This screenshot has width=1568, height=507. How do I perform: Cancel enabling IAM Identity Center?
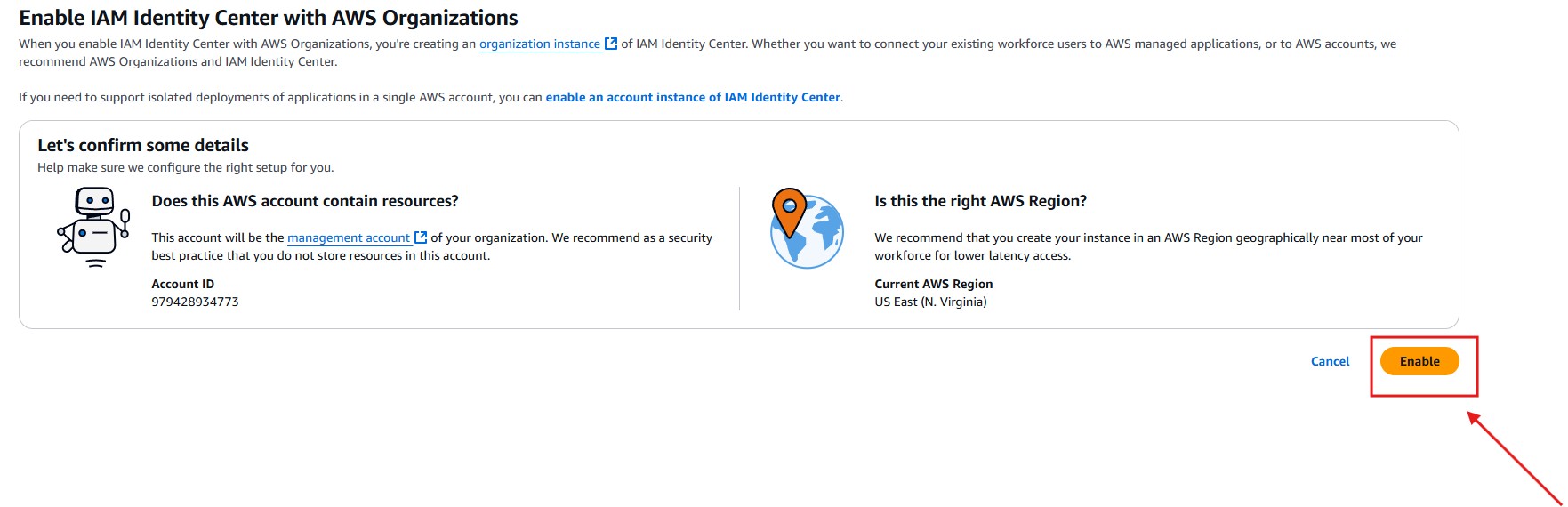[x=1330, y=361]
